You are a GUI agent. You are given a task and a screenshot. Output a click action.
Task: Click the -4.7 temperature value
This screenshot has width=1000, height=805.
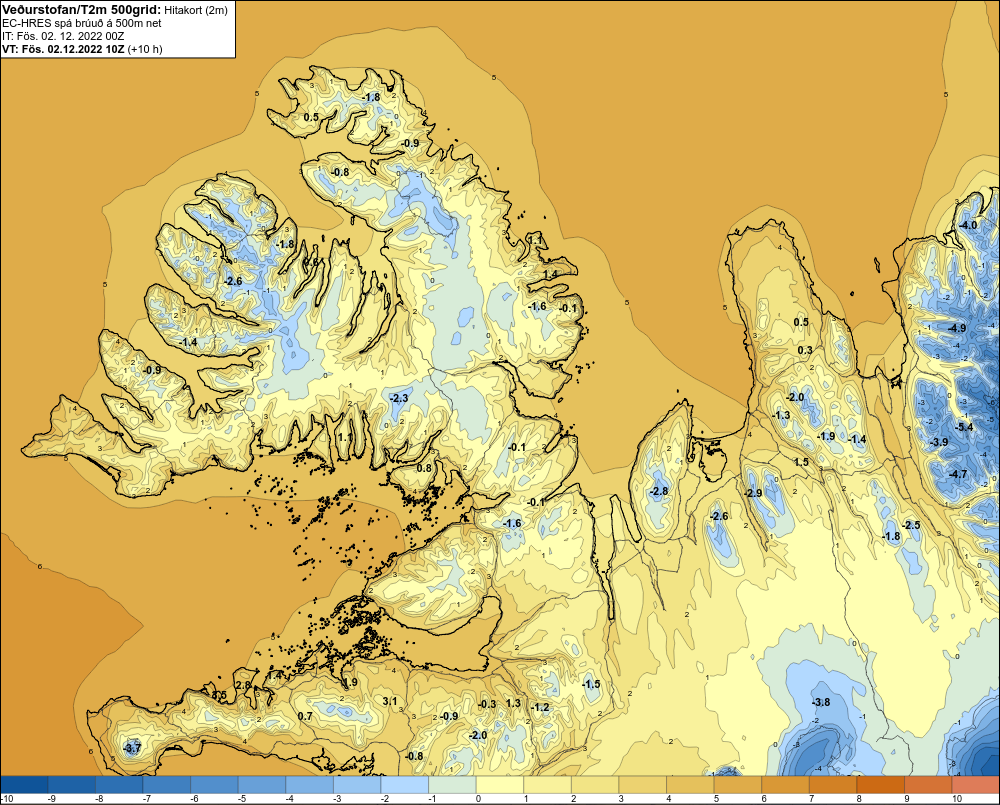pos(958,474)
